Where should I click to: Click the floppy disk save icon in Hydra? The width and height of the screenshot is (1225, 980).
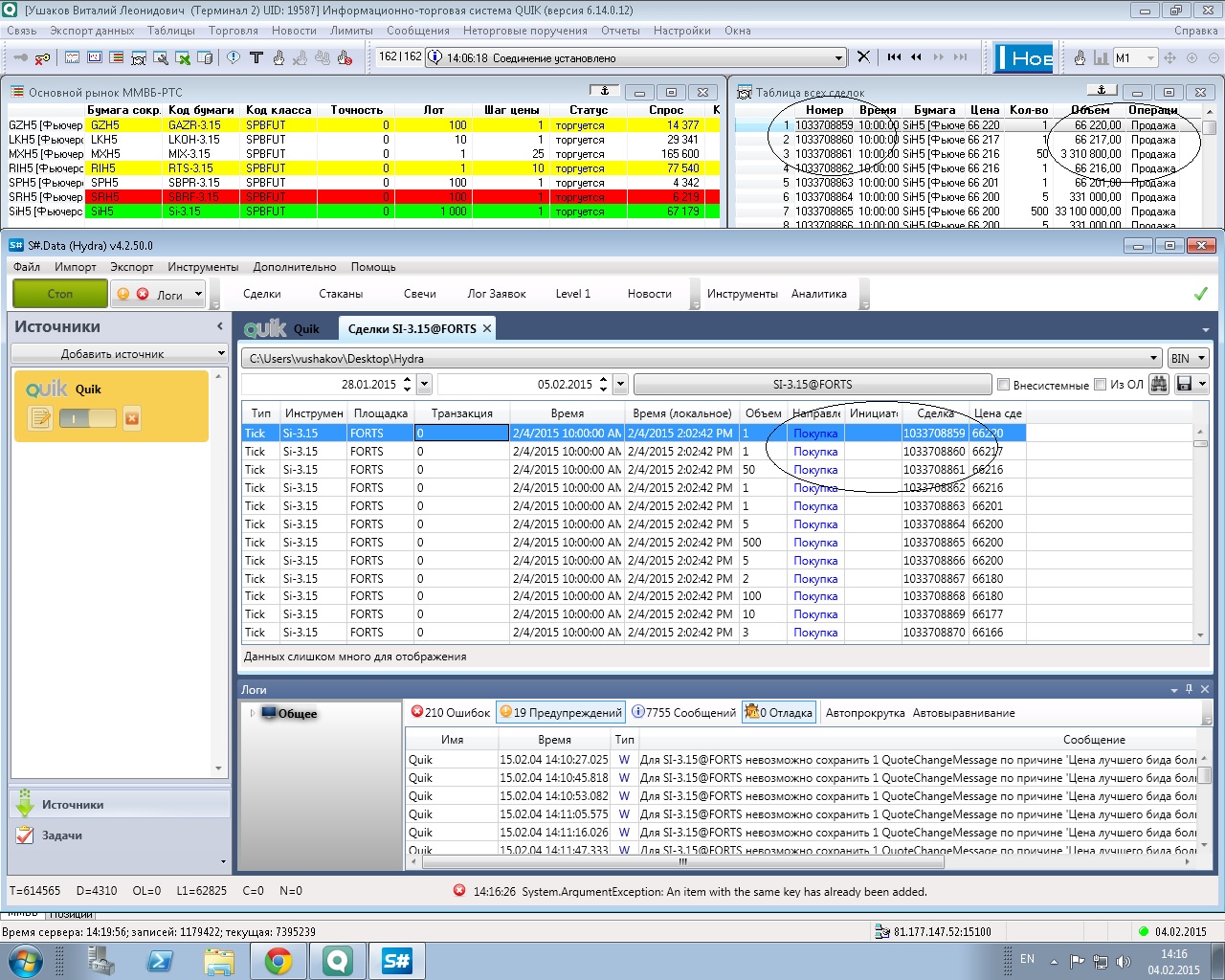[1185, 384]
